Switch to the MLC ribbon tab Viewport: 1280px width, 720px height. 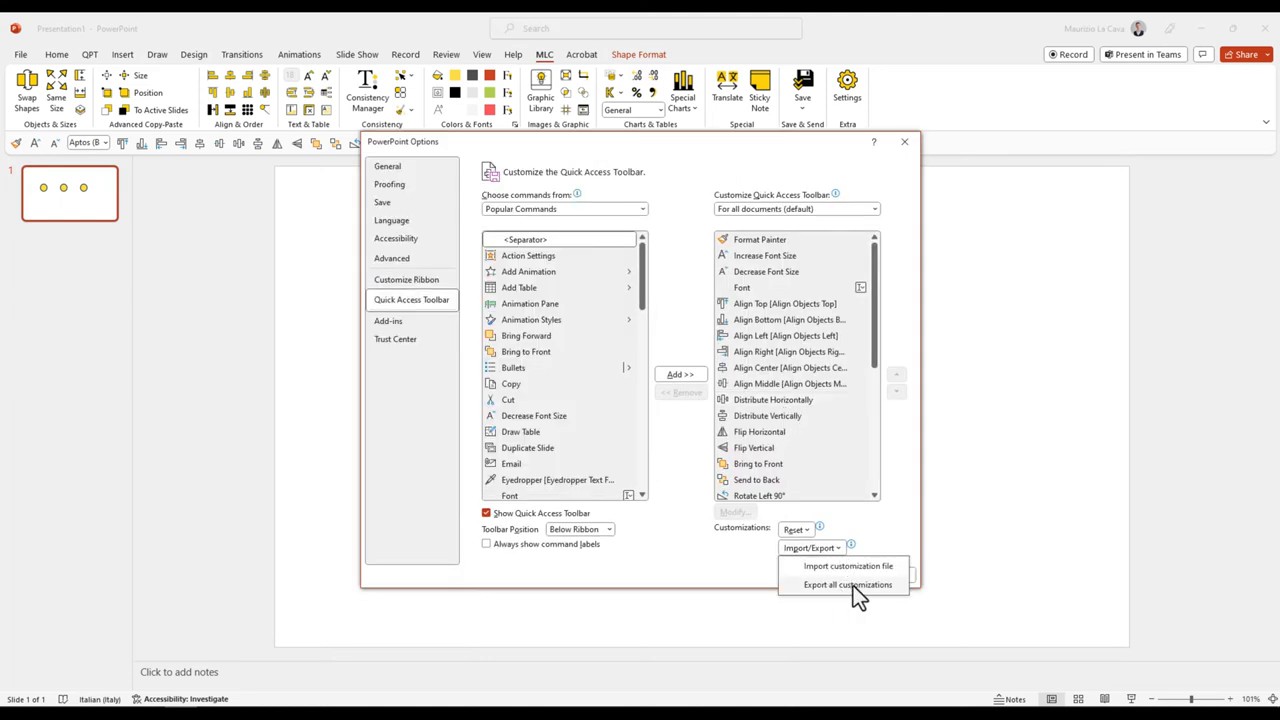(x=544, y=54)
